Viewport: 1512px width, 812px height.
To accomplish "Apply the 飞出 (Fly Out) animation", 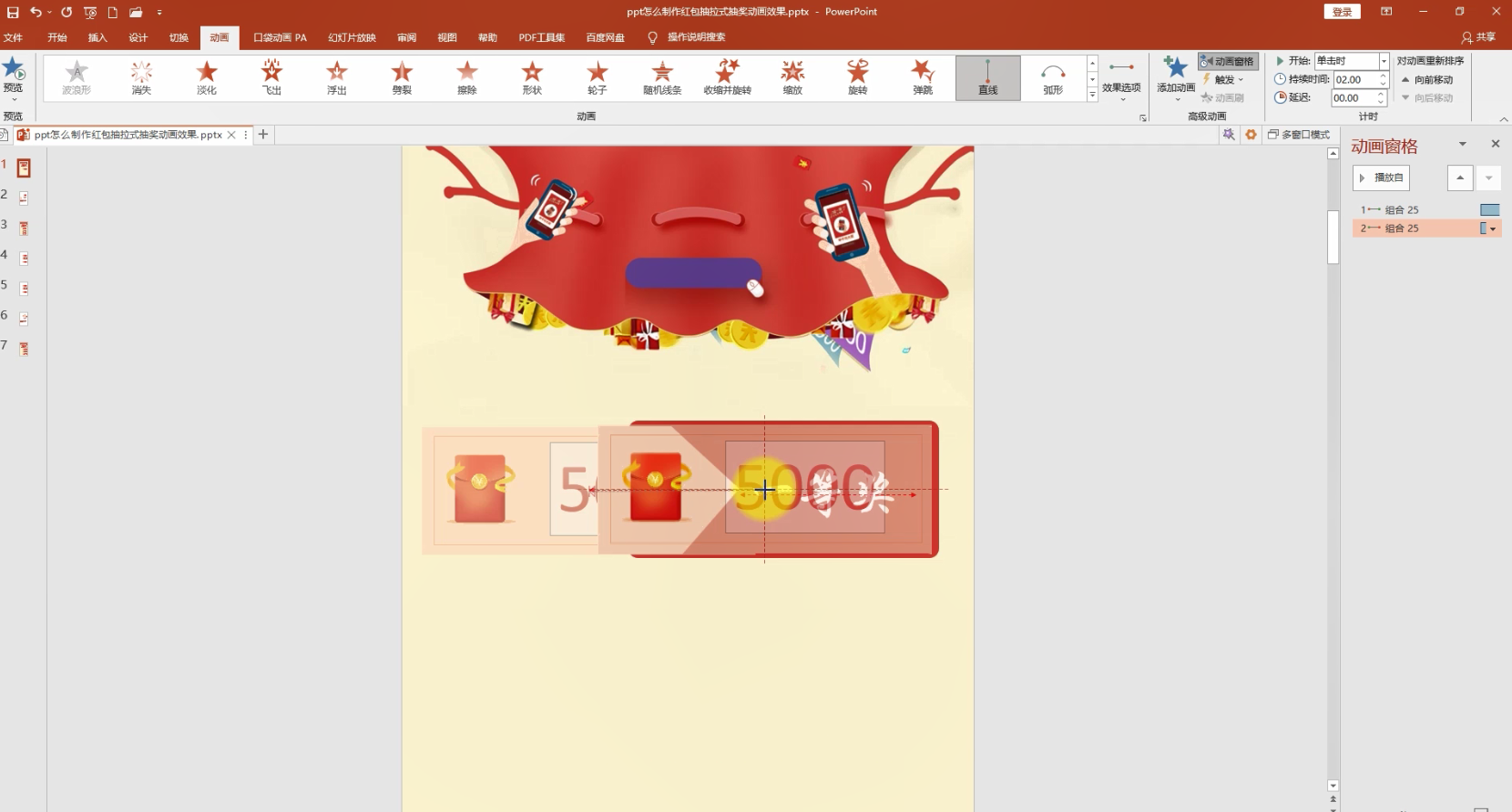I will [271, 77].
